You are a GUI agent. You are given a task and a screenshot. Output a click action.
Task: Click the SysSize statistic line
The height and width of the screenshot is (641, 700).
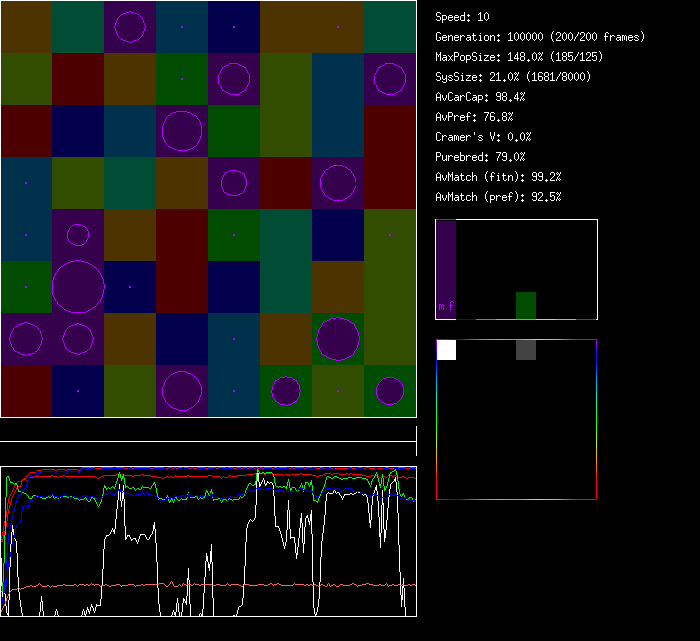click(x=512, y=77)
